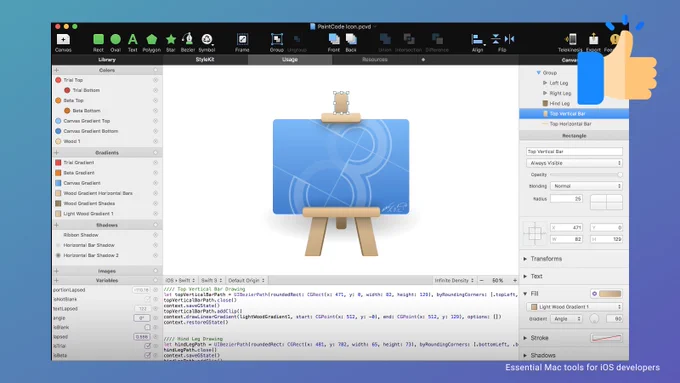Image resolution: width=680 pixels, height=383 pixels.
Task: Click the Fill color swatch preview
Action: tap(610, 294)
